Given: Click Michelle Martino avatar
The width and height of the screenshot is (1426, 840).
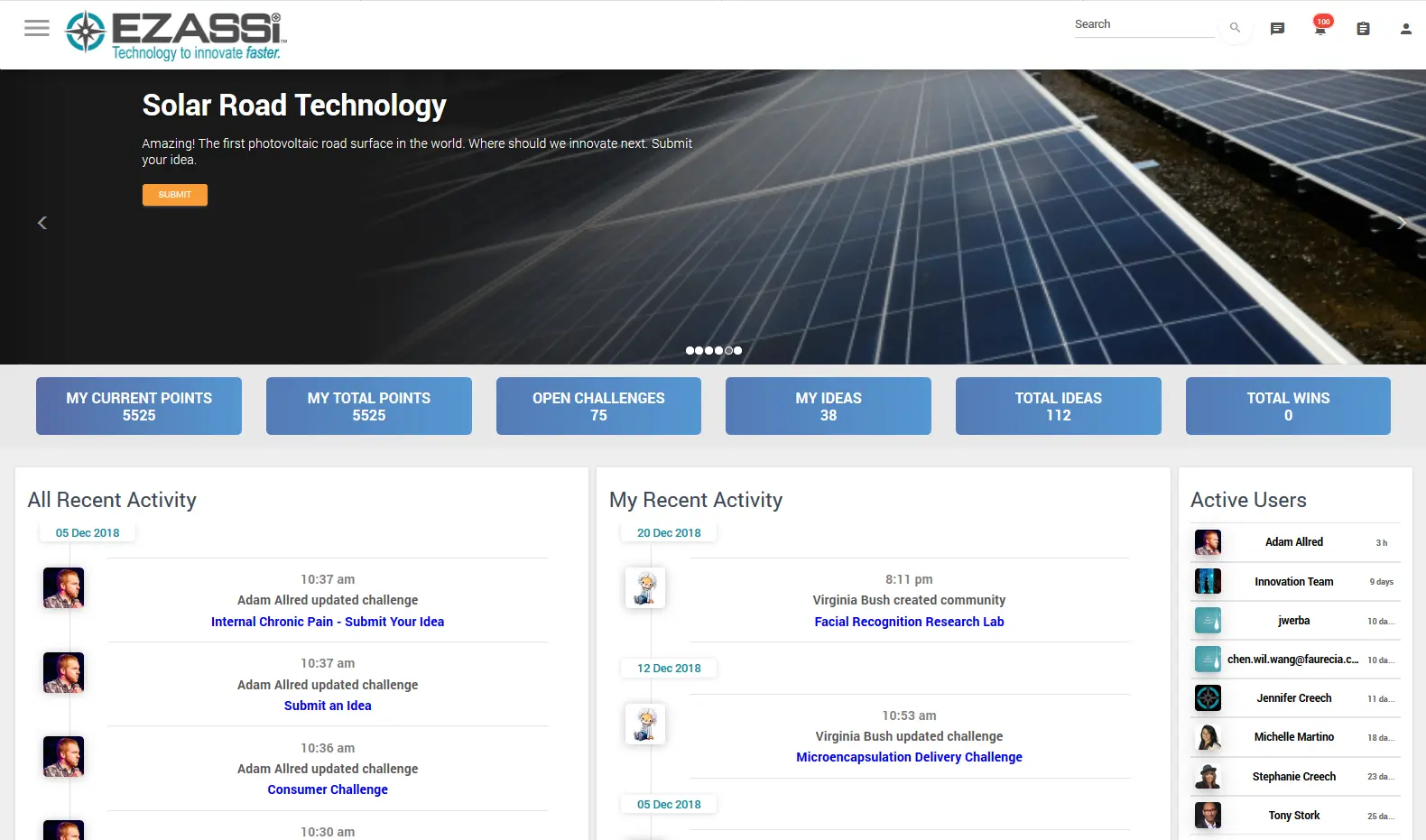Looking at the screenshot, I should [1208, 737].
